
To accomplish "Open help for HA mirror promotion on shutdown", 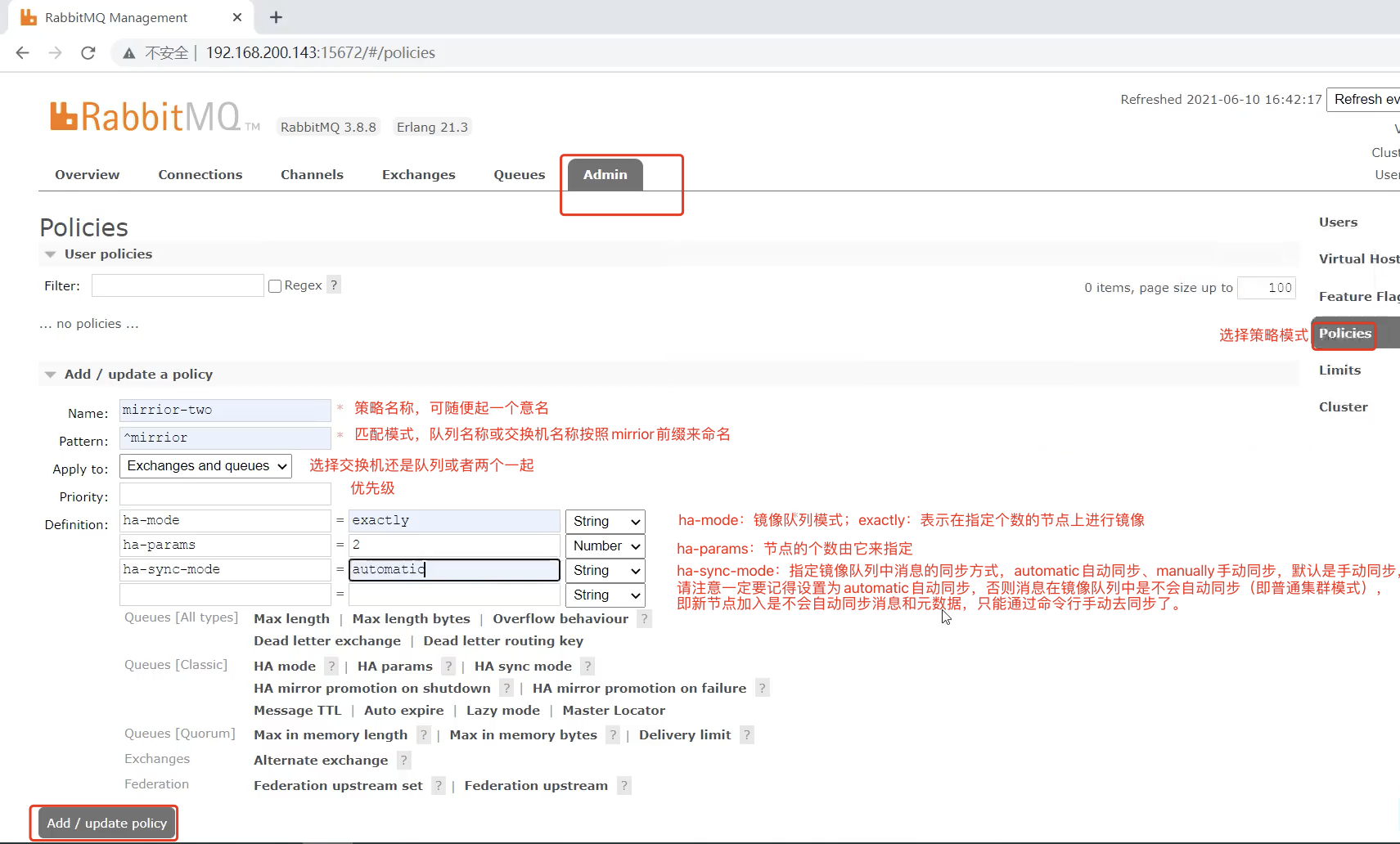I will (506, 689).
